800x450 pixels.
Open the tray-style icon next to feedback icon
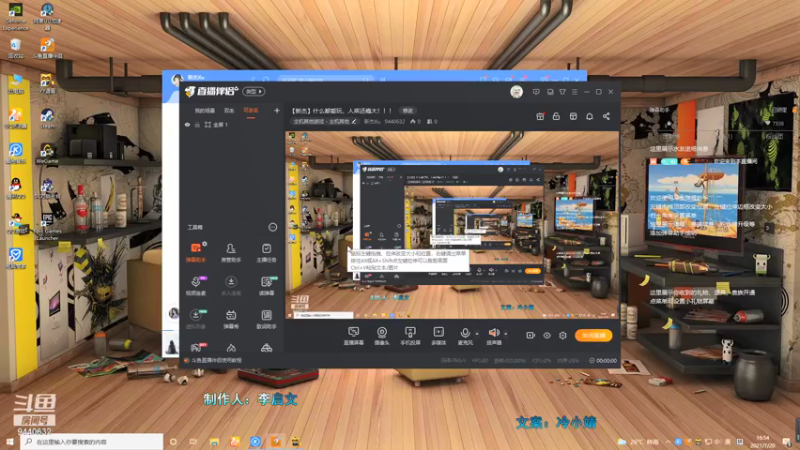click(550, 92)
